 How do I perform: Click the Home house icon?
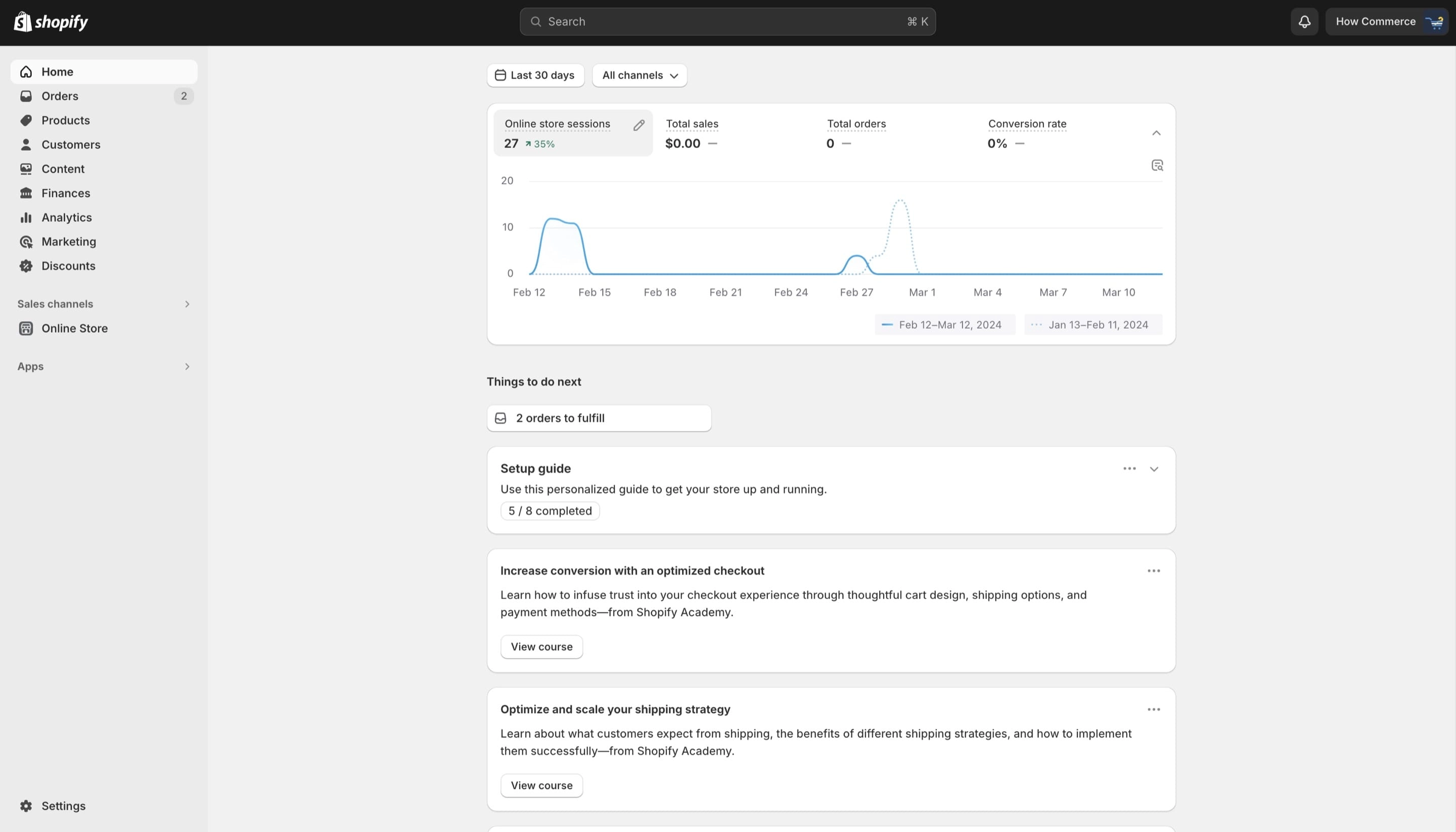coord(26,72)
